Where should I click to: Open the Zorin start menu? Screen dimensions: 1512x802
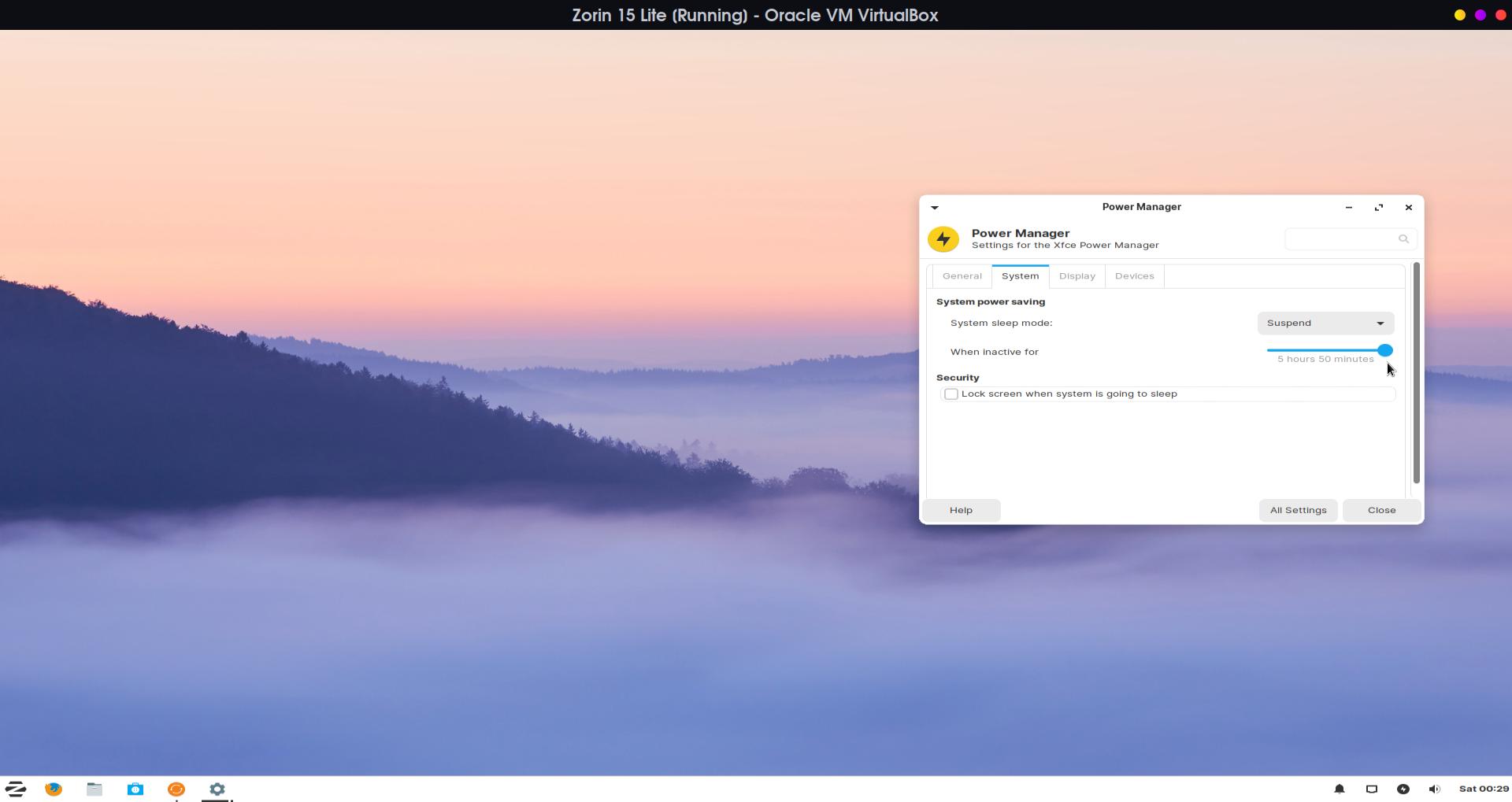(16, 789)
